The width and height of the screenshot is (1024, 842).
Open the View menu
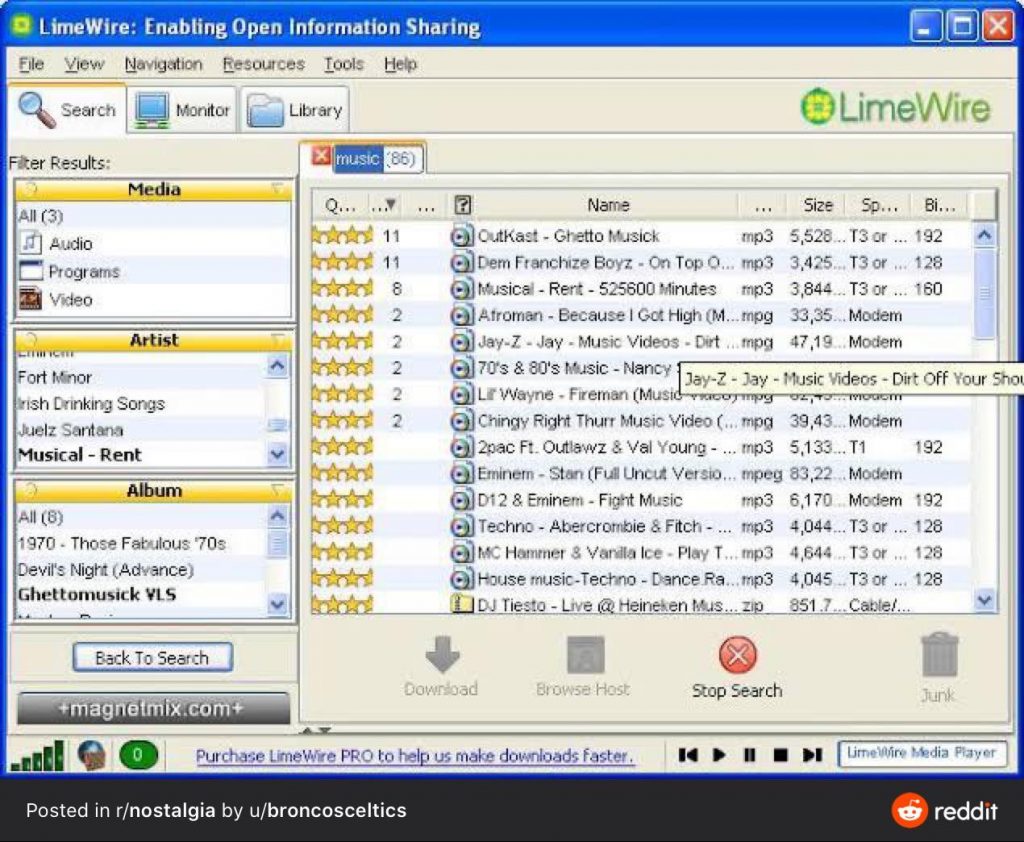84,64
